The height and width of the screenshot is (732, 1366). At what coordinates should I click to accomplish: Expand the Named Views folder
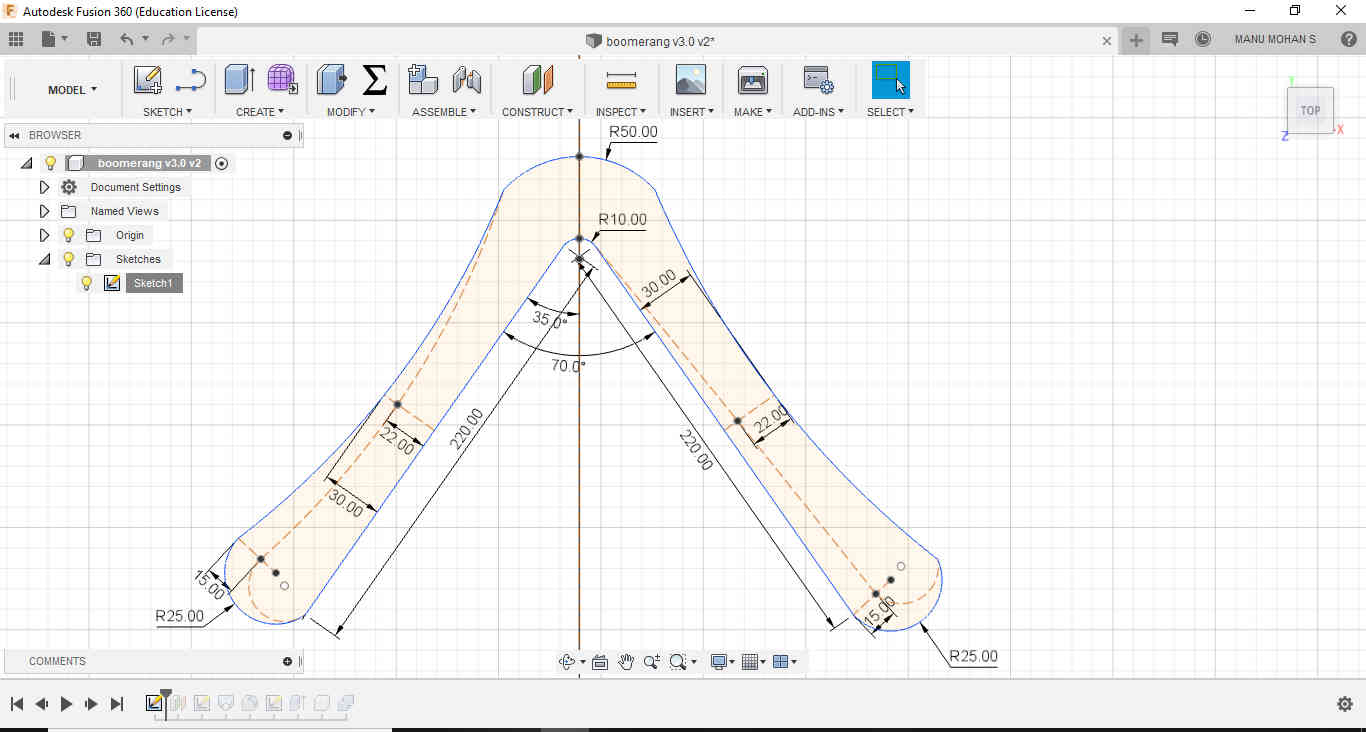[x=44, y=211]
